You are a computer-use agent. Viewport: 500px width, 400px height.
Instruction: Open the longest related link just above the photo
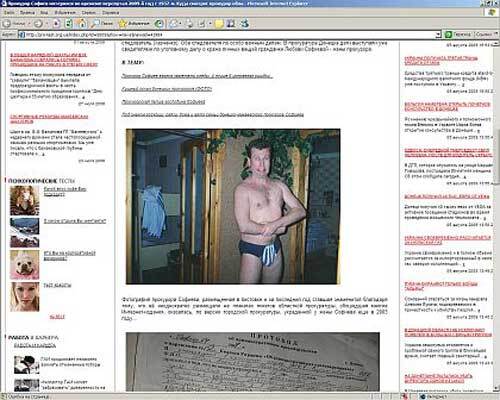(x=212, y=115)
